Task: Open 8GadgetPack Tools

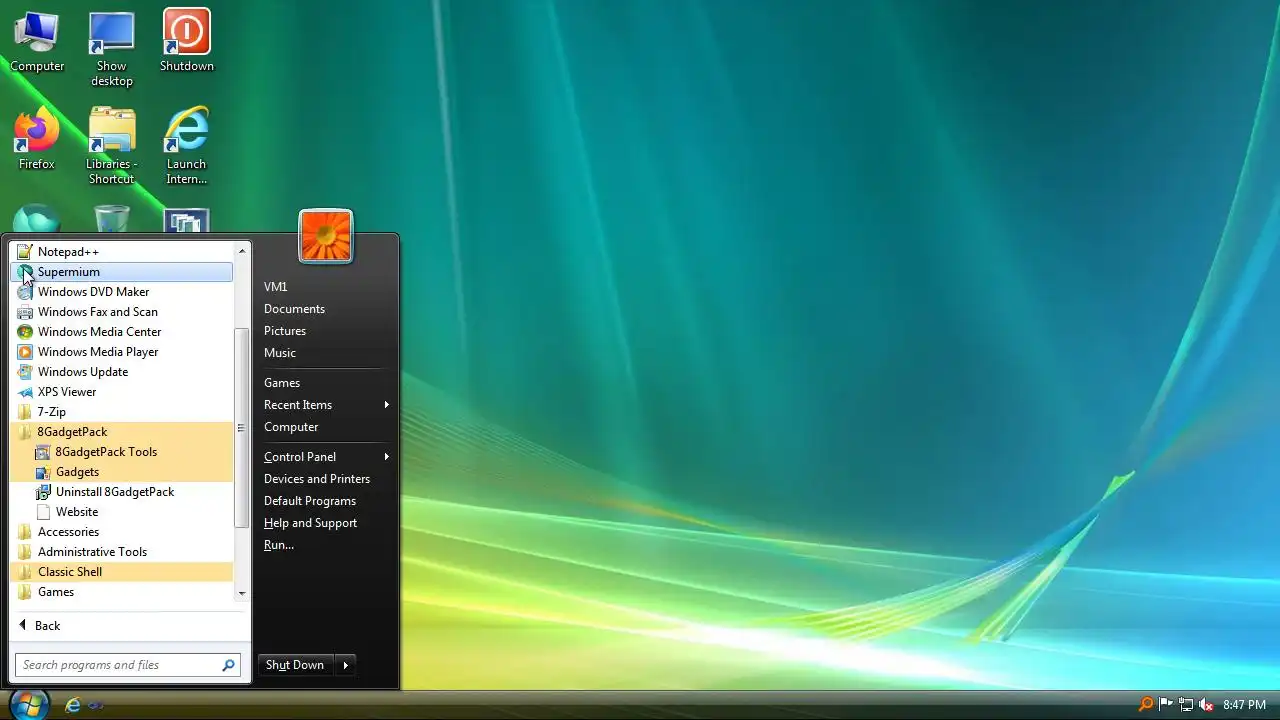Action: click(121, 452)
